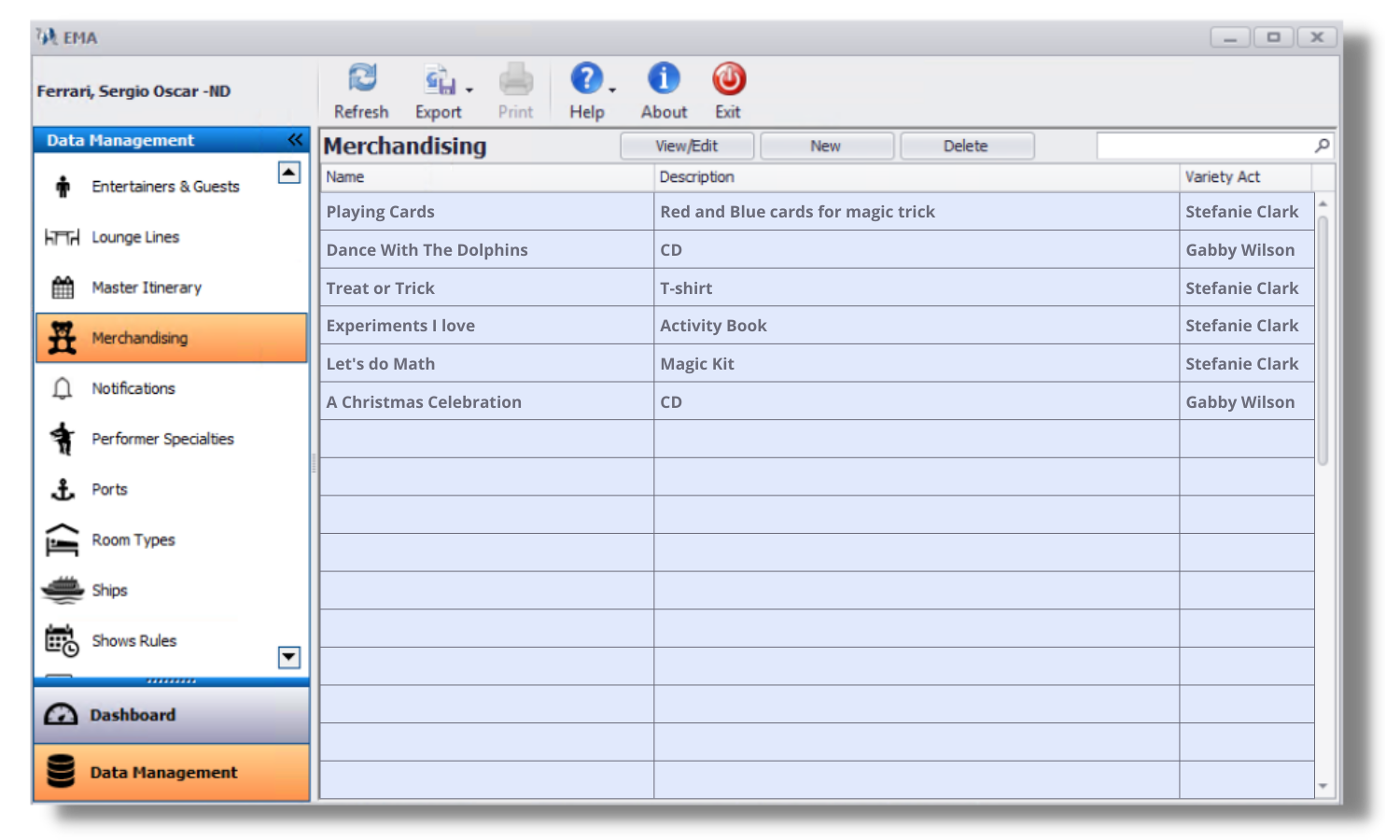Screen dimensions: 1400x840
Task: Select the Data Management section
Action: point(161,772)
